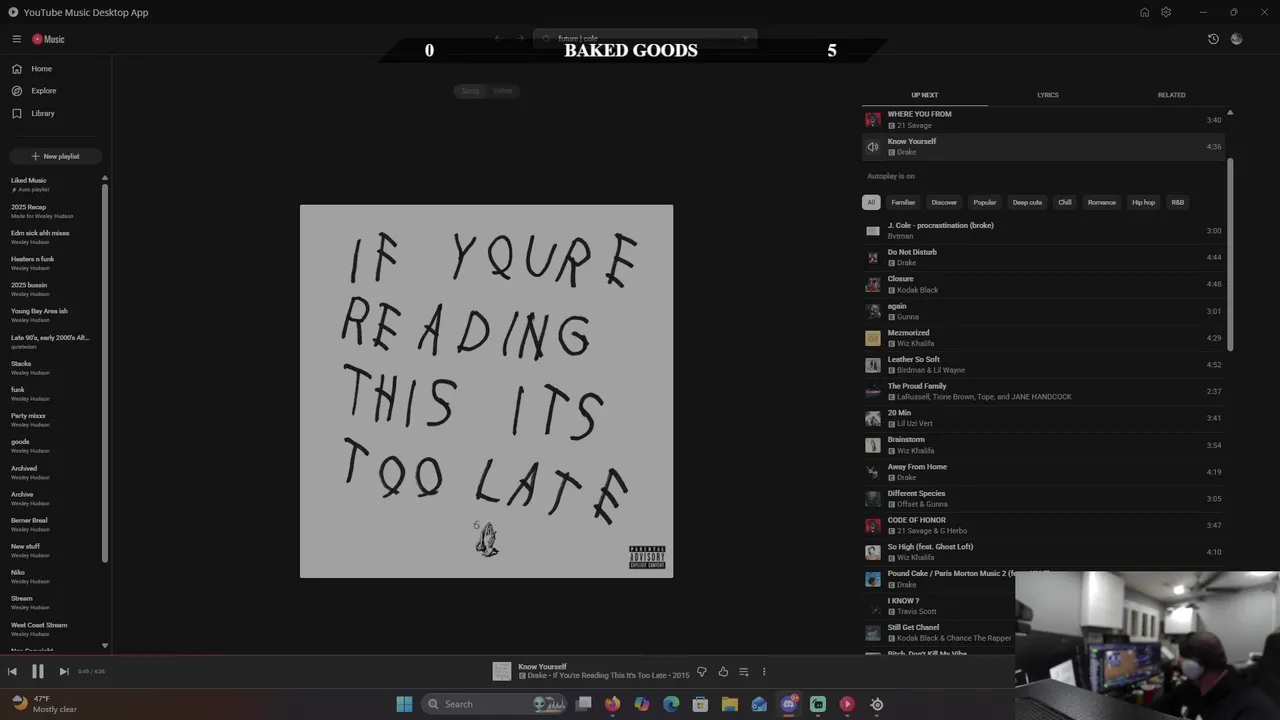The height and width of the screenshot is (720, 1280).
Task: Click the title bar home icon
Action: click(x=1144, y=12)
